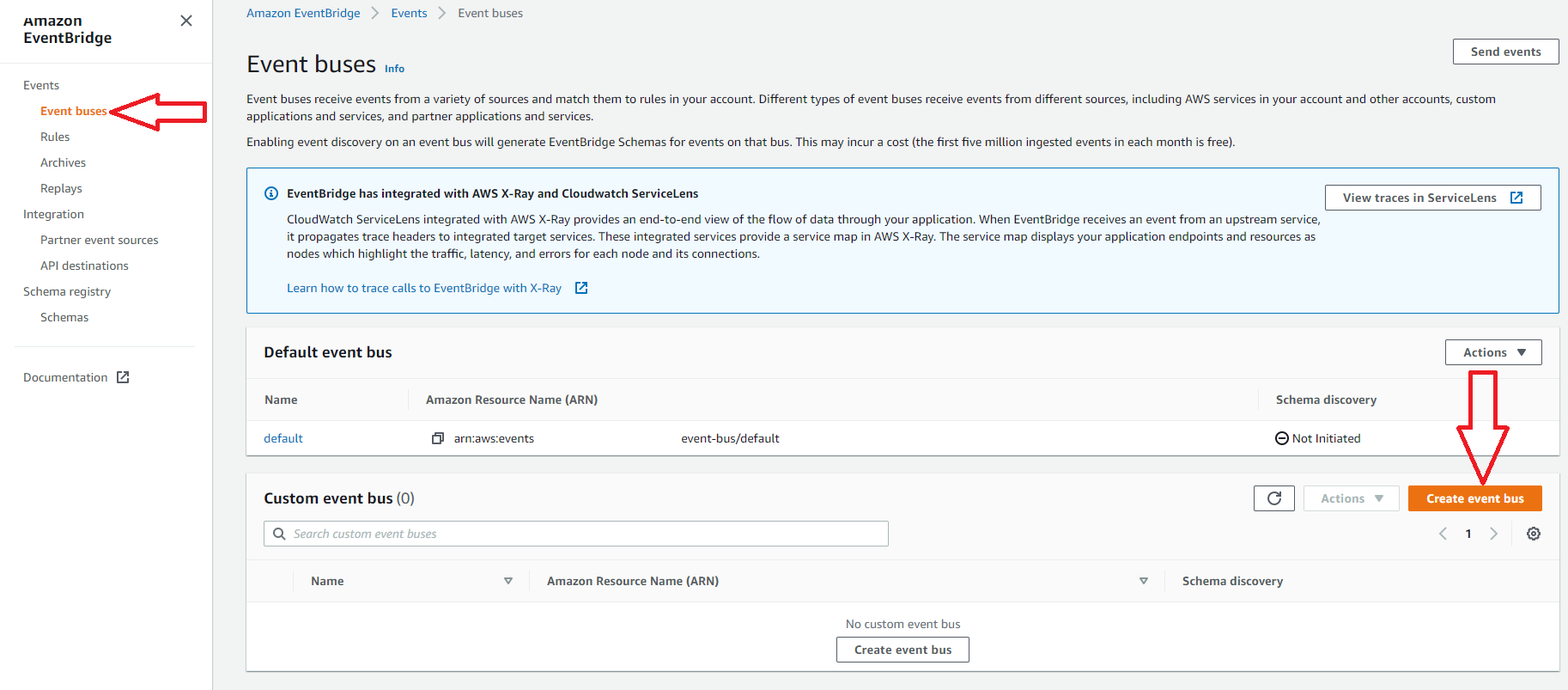Open external link icon next to Documentation

[x=123, y=377]
